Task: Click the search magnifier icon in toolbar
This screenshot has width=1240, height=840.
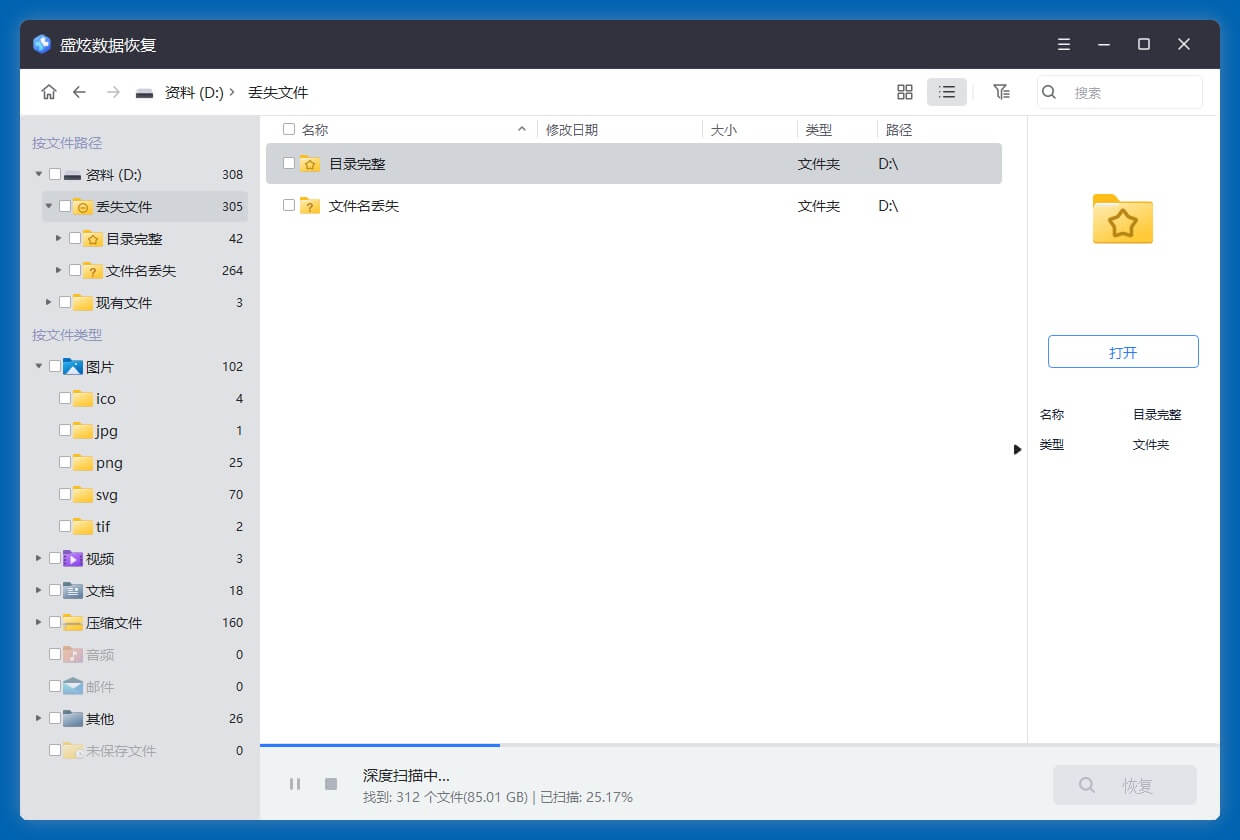Action: click(x=1048, y=92)
